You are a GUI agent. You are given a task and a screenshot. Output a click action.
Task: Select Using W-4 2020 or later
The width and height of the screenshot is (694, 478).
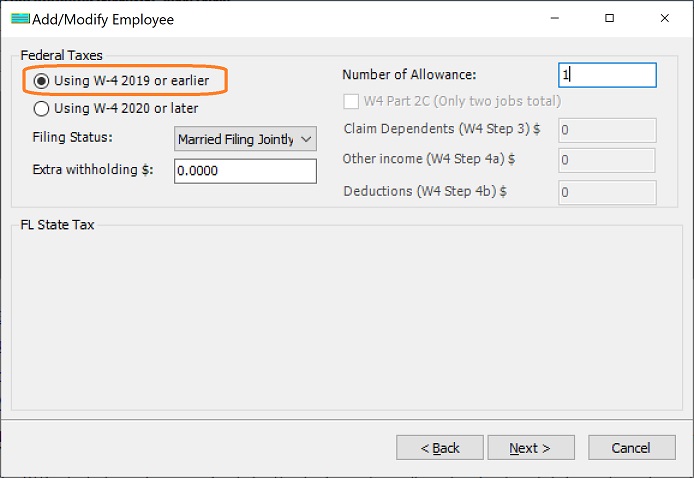point(42,108)
